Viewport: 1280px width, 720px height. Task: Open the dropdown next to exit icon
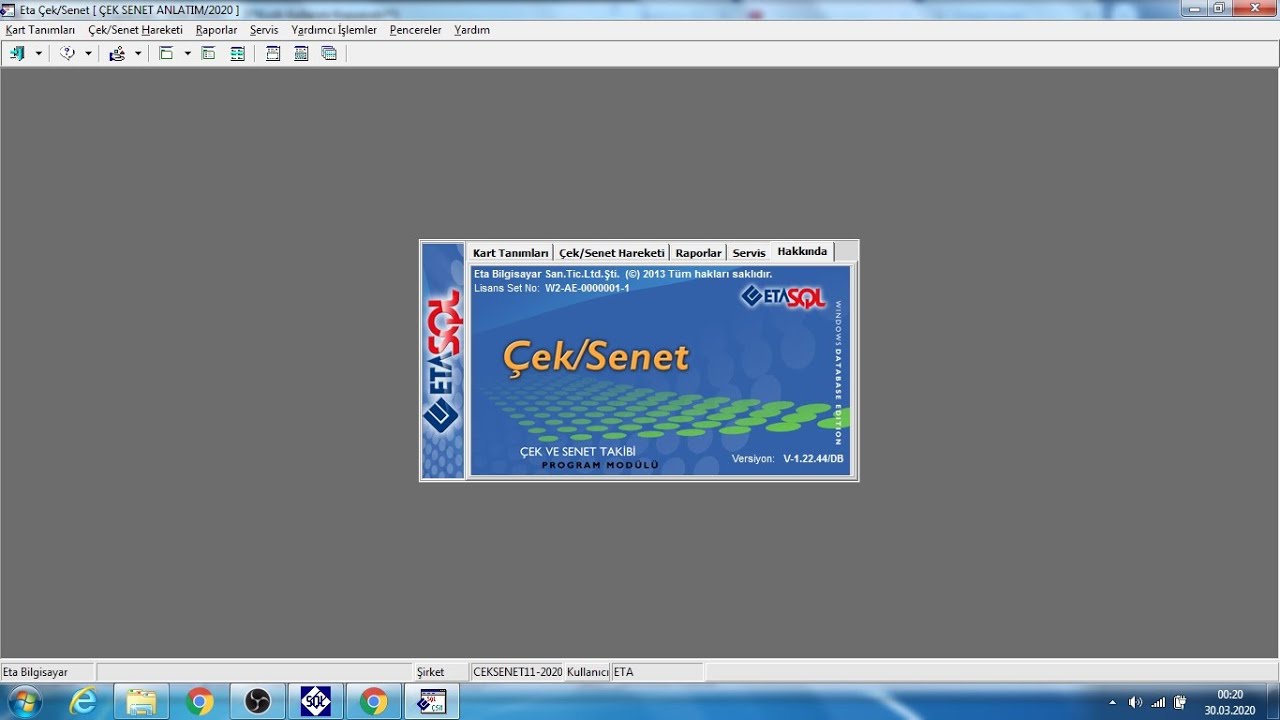point(39,54)
